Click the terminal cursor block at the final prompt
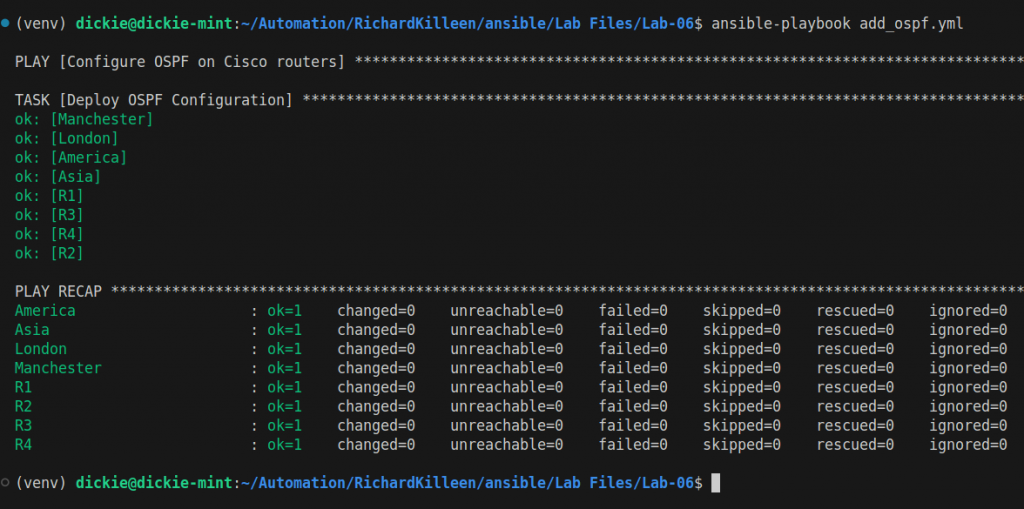 point(714,483)
